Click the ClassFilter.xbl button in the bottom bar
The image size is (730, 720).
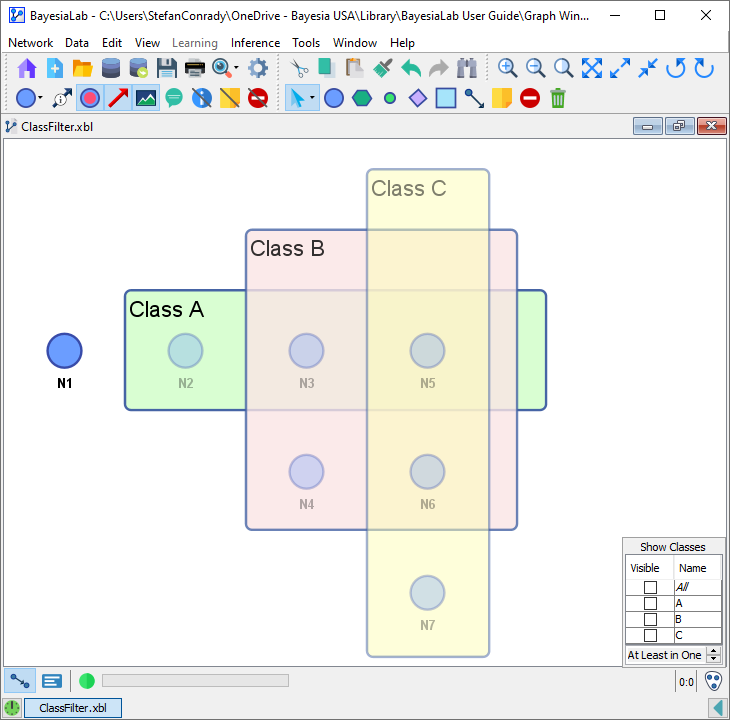point(73,708)
